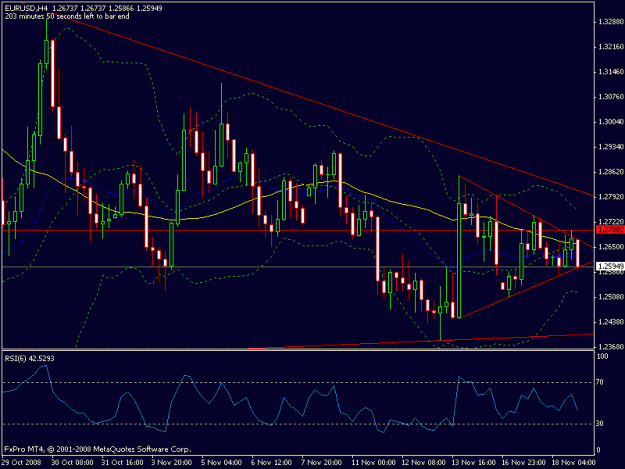Click the 6 Nov 12:00 time label
625x469 pixels.
[272, 463]
